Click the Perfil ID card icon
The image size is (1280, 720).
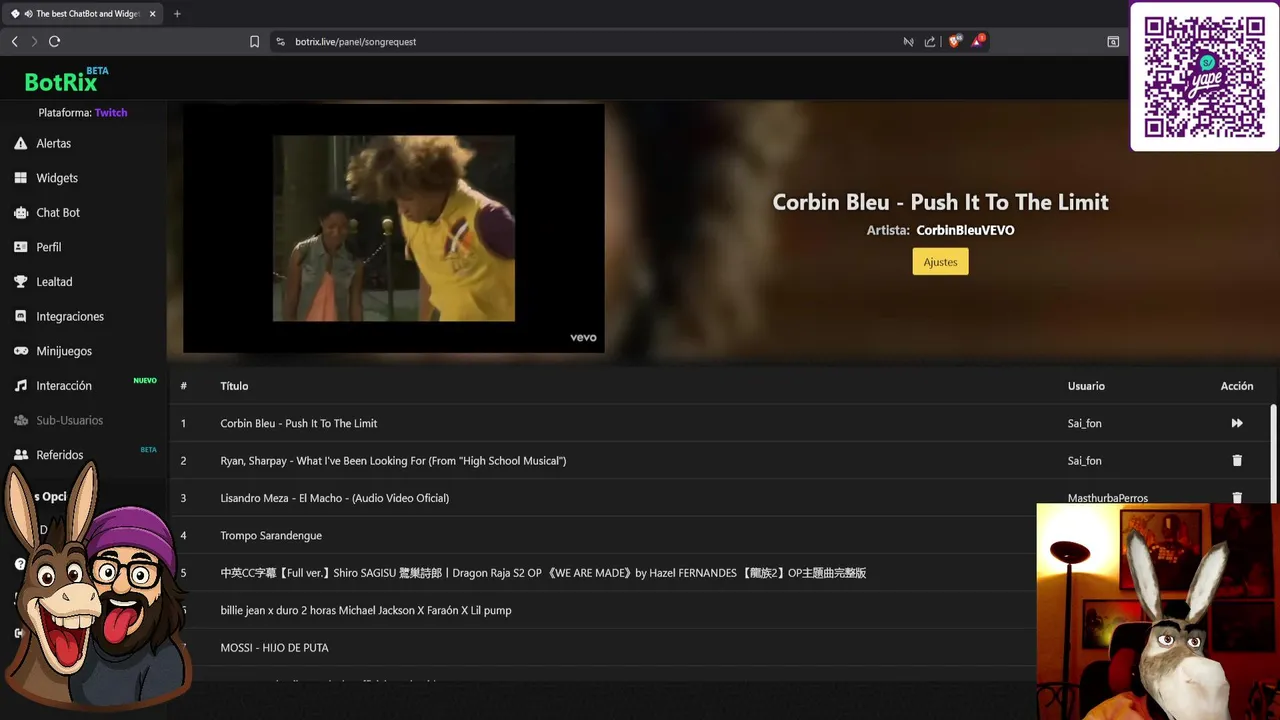click(x=20, y=247)
